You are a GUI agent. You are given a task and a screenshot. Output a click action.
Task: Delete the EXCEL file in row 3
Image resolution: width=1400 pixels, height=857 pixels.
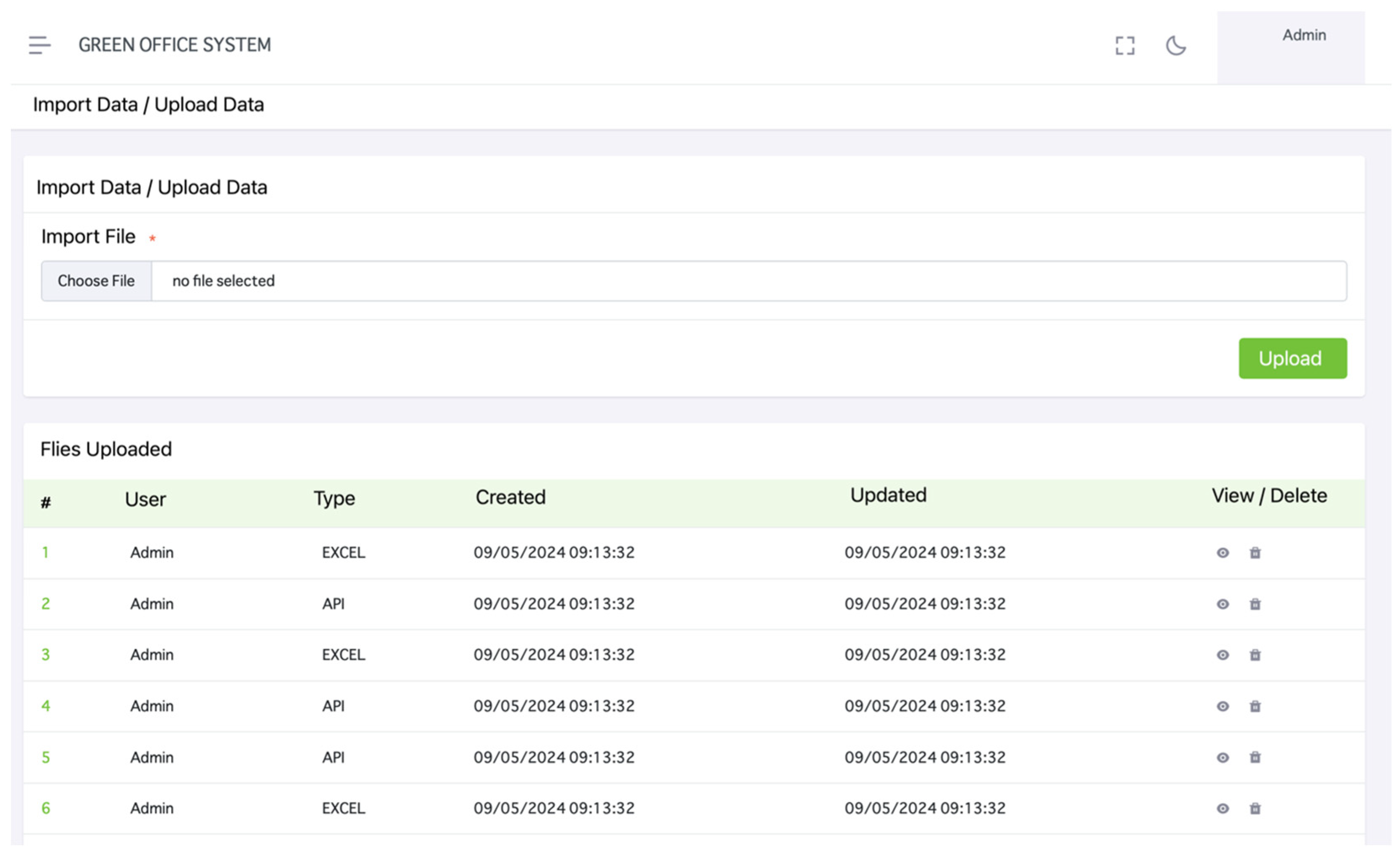coord(1255,655)
